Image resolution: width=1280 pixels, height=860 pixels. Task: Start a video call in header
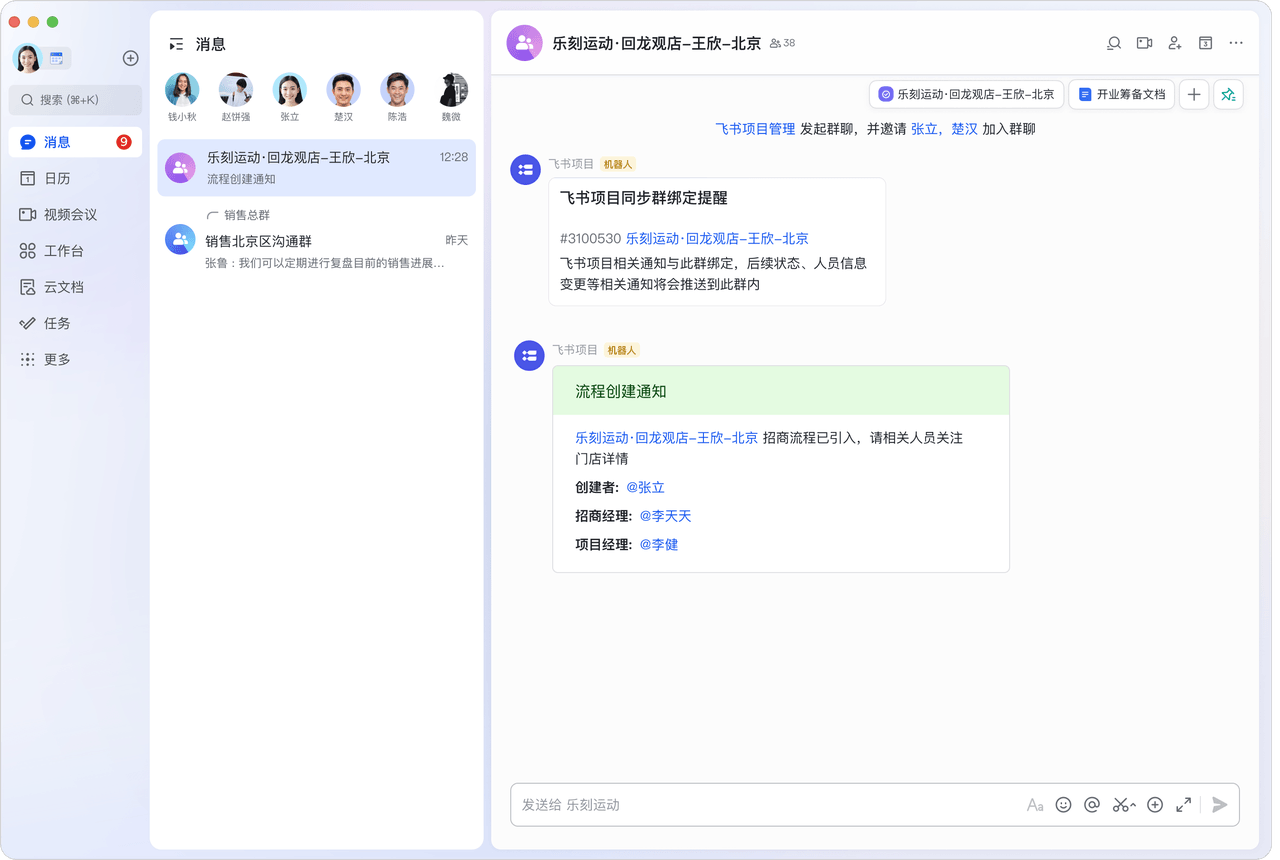click(x=1144, y=43)
